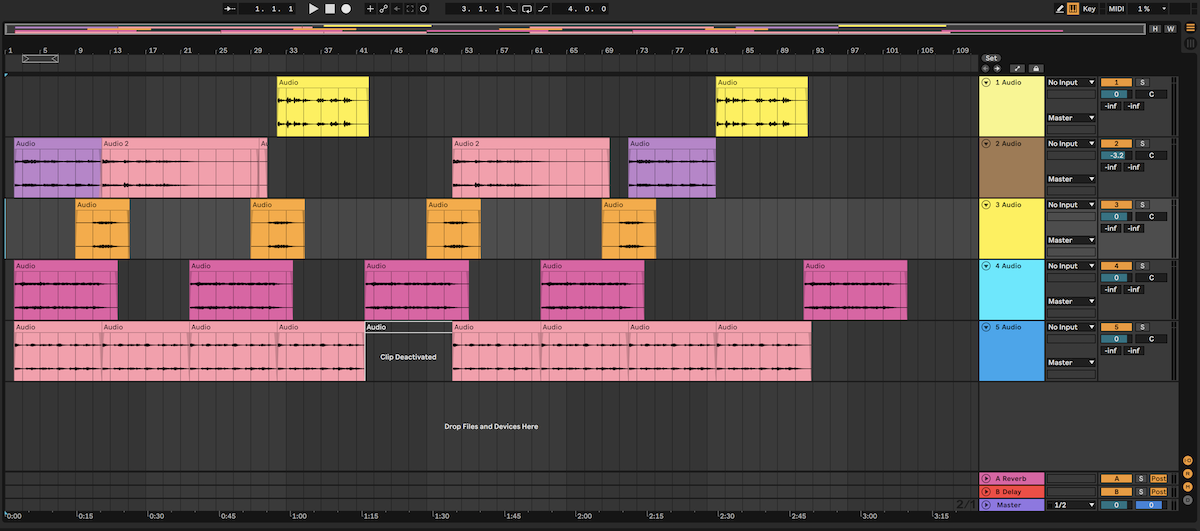Image resolution: width=1200 pixels, height=531 pixels.
Task: Solo the 1 Audio track
Action: click(x=1141, y=82)
